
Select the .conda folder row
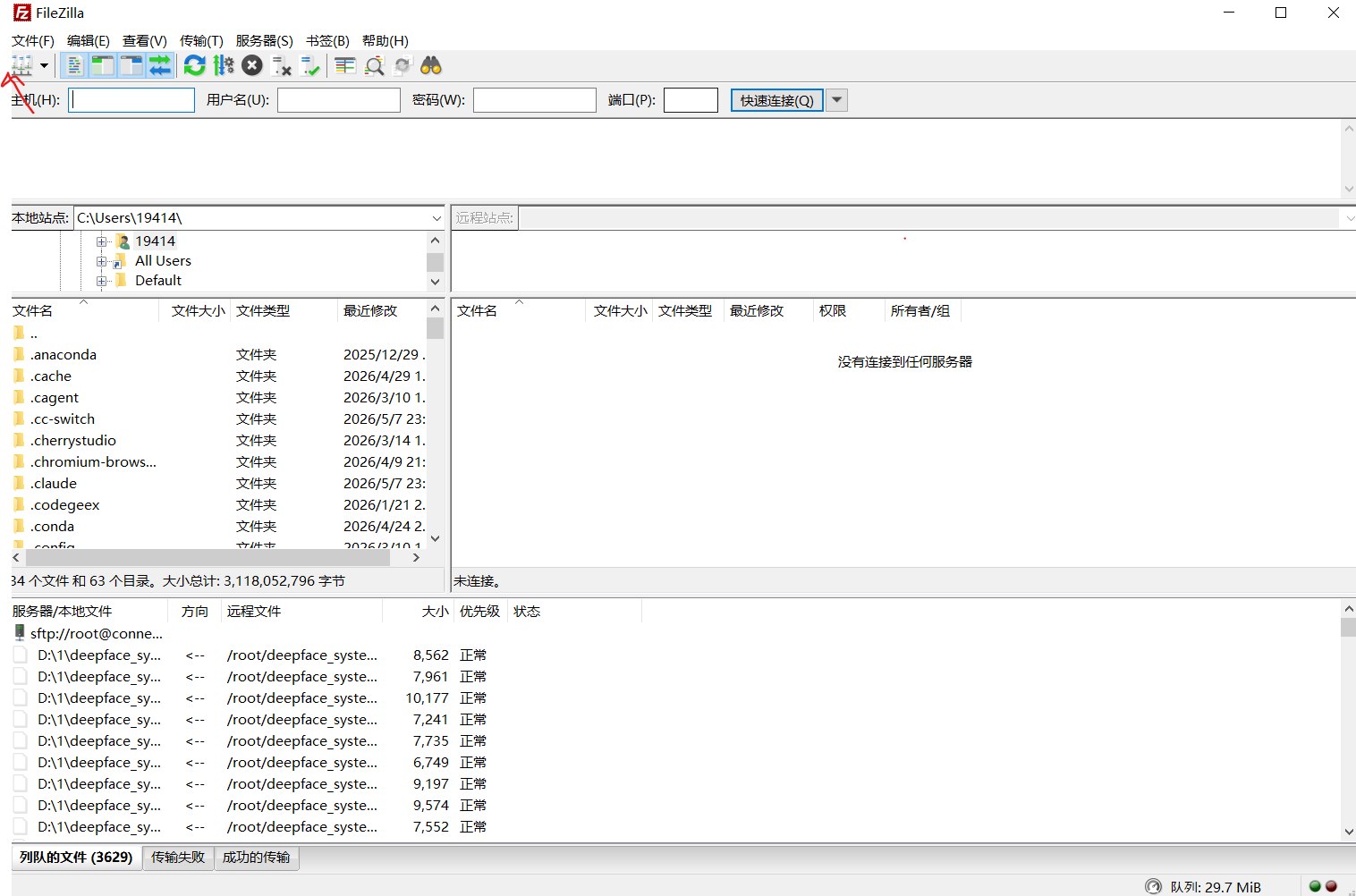tap(219, 527)
